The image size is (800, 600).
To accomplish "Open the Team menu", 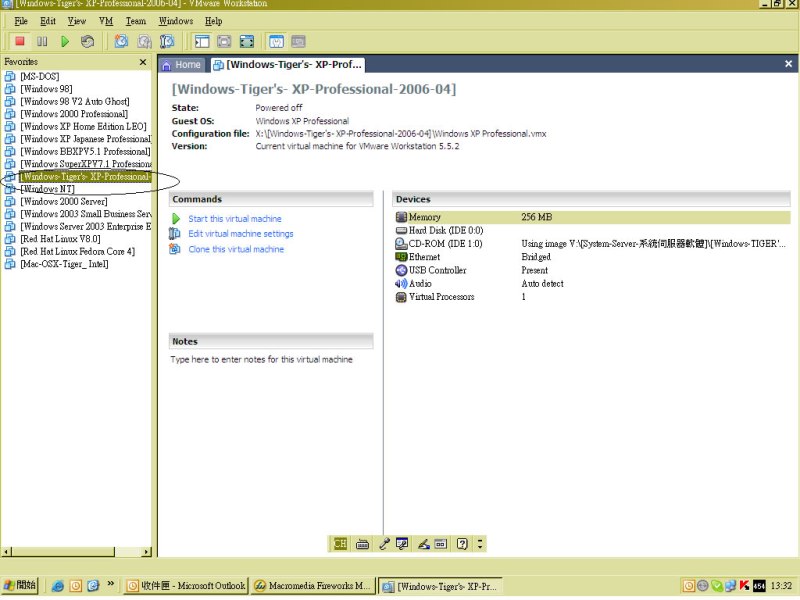I will click(136, 21).
